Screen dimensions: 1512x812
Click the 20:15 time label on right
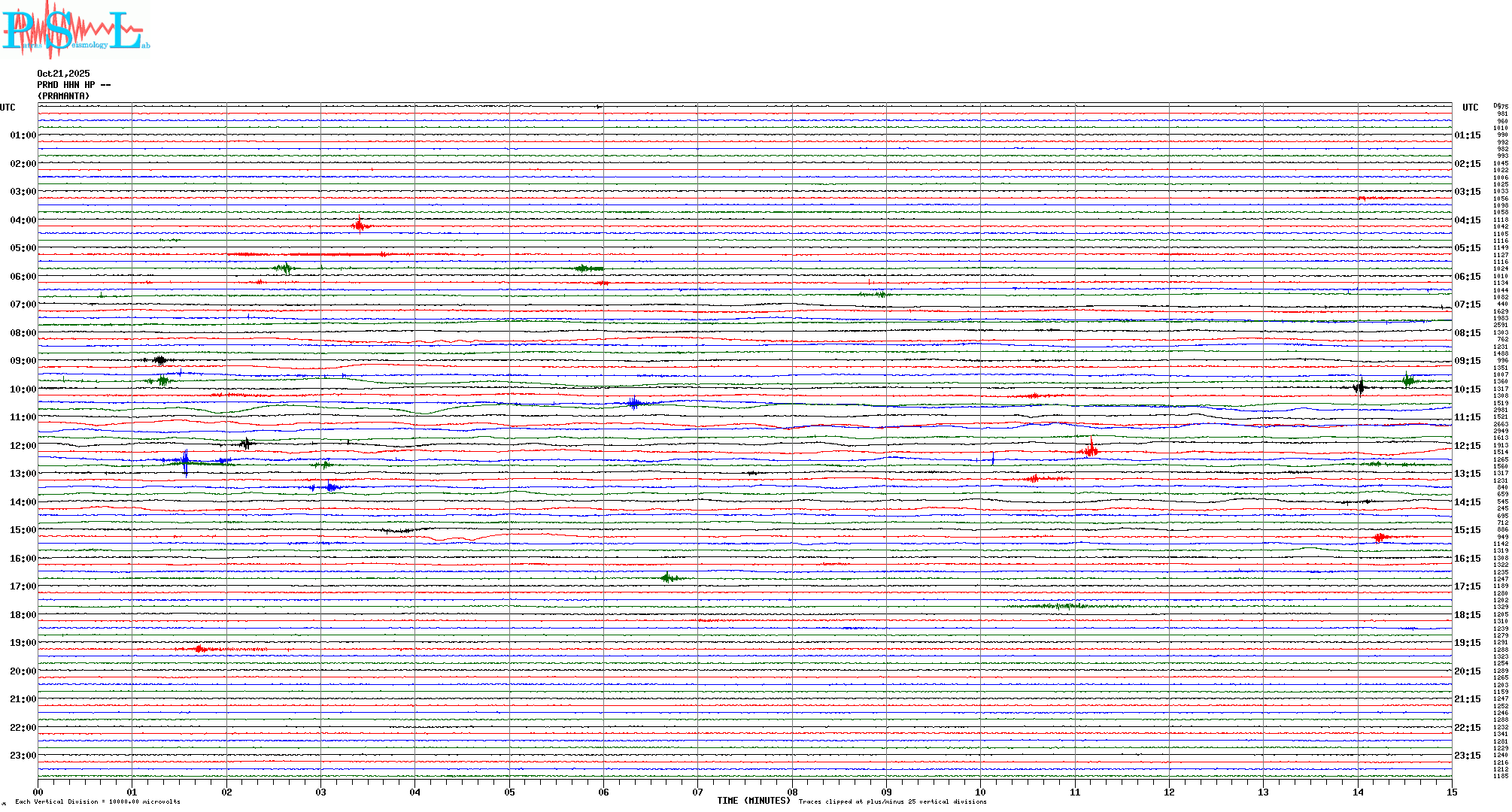(x=1467, y=671)
